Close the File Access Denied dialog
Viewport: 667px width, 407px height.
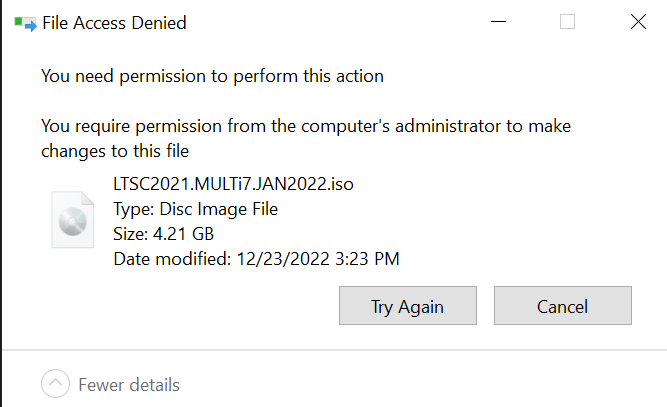(x=638, y=22)
